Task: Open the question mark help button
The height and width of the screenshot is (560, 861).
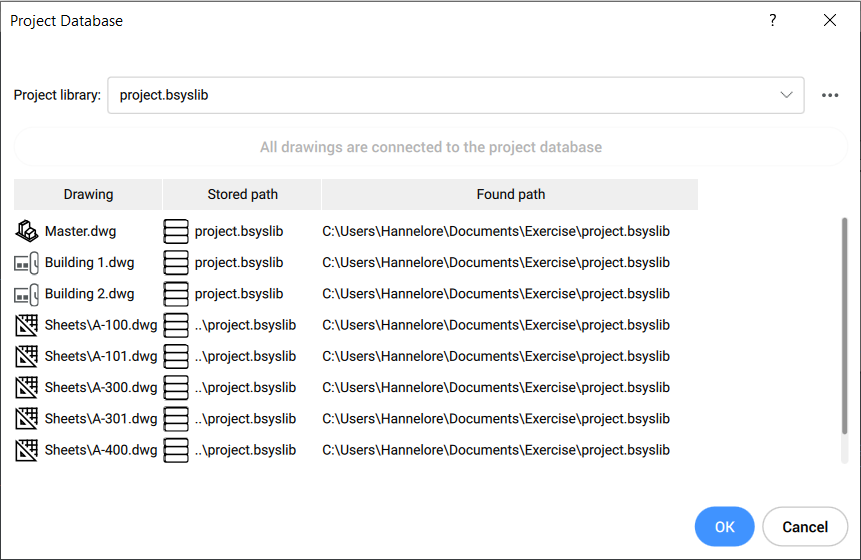Action: pyautogui.click(x=773, y=21)
